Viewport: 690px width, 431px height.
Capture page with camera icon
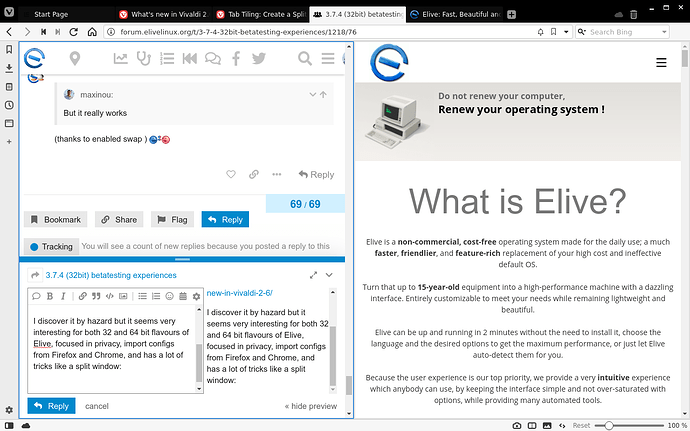coord(517,425)
